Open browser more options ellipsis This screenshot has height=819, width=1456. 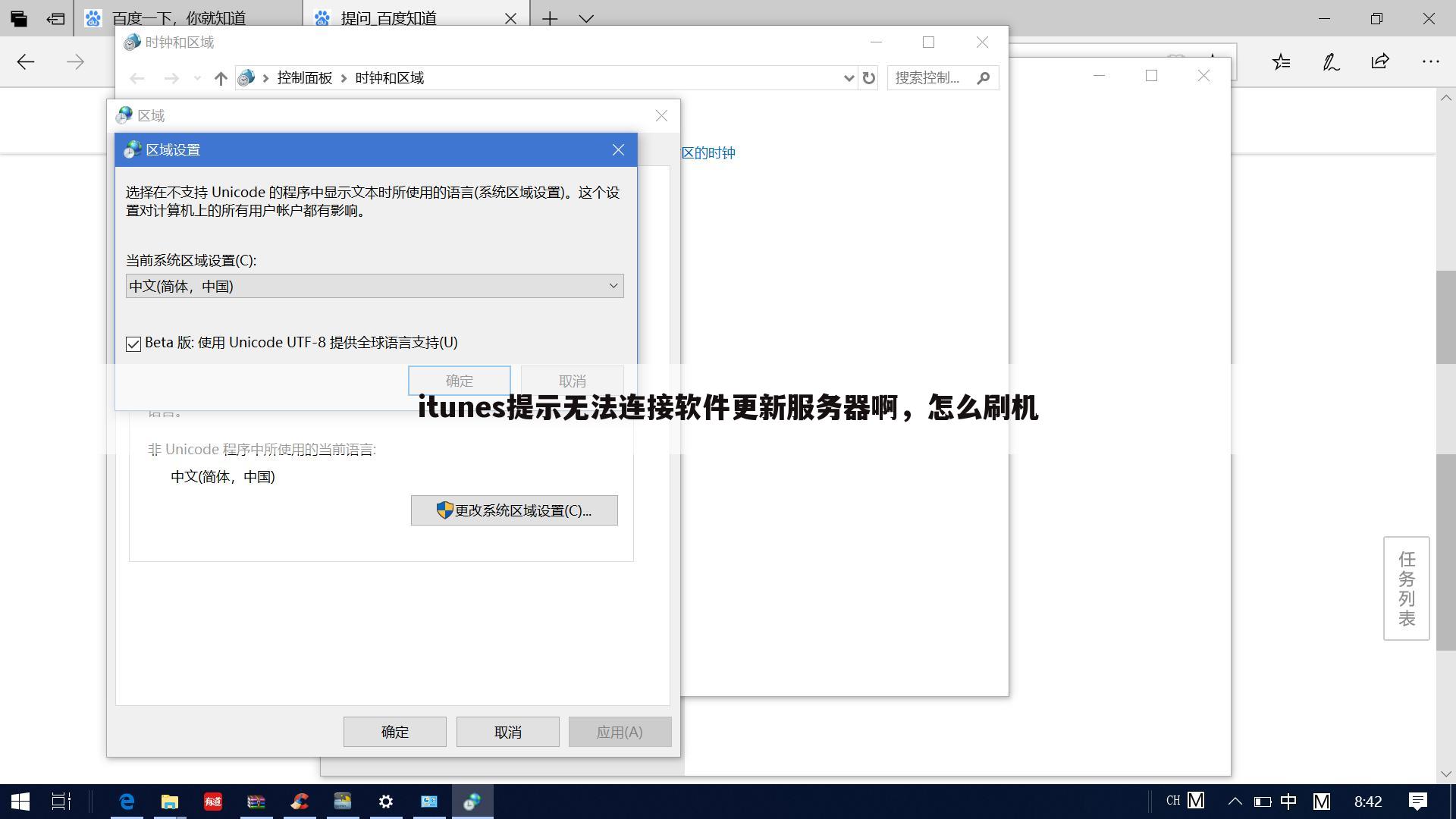click(1430, 61)
